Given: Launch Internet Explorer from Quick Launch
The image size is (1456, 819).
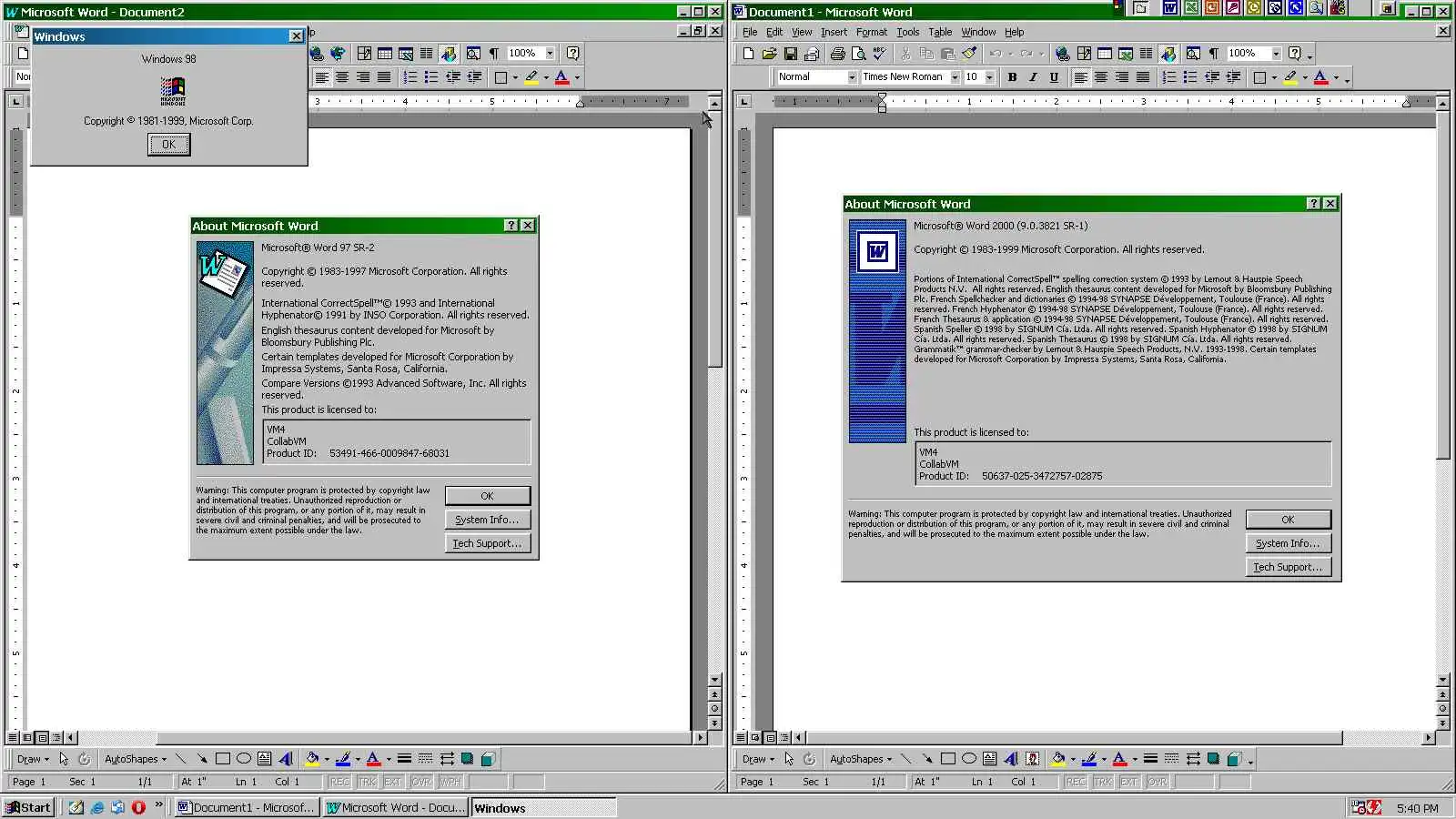Looking at the screenshot, I should coord(97,807).
